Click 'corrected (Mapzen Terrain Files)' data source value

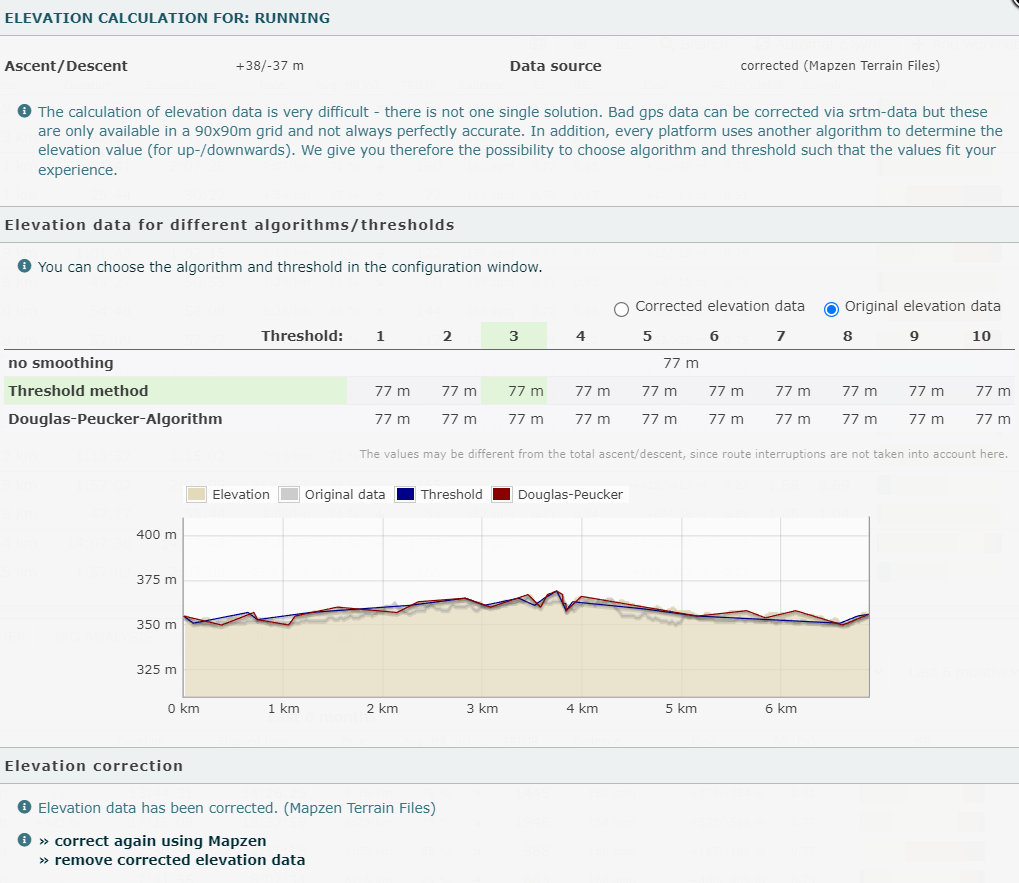click(x=840, y=66)
